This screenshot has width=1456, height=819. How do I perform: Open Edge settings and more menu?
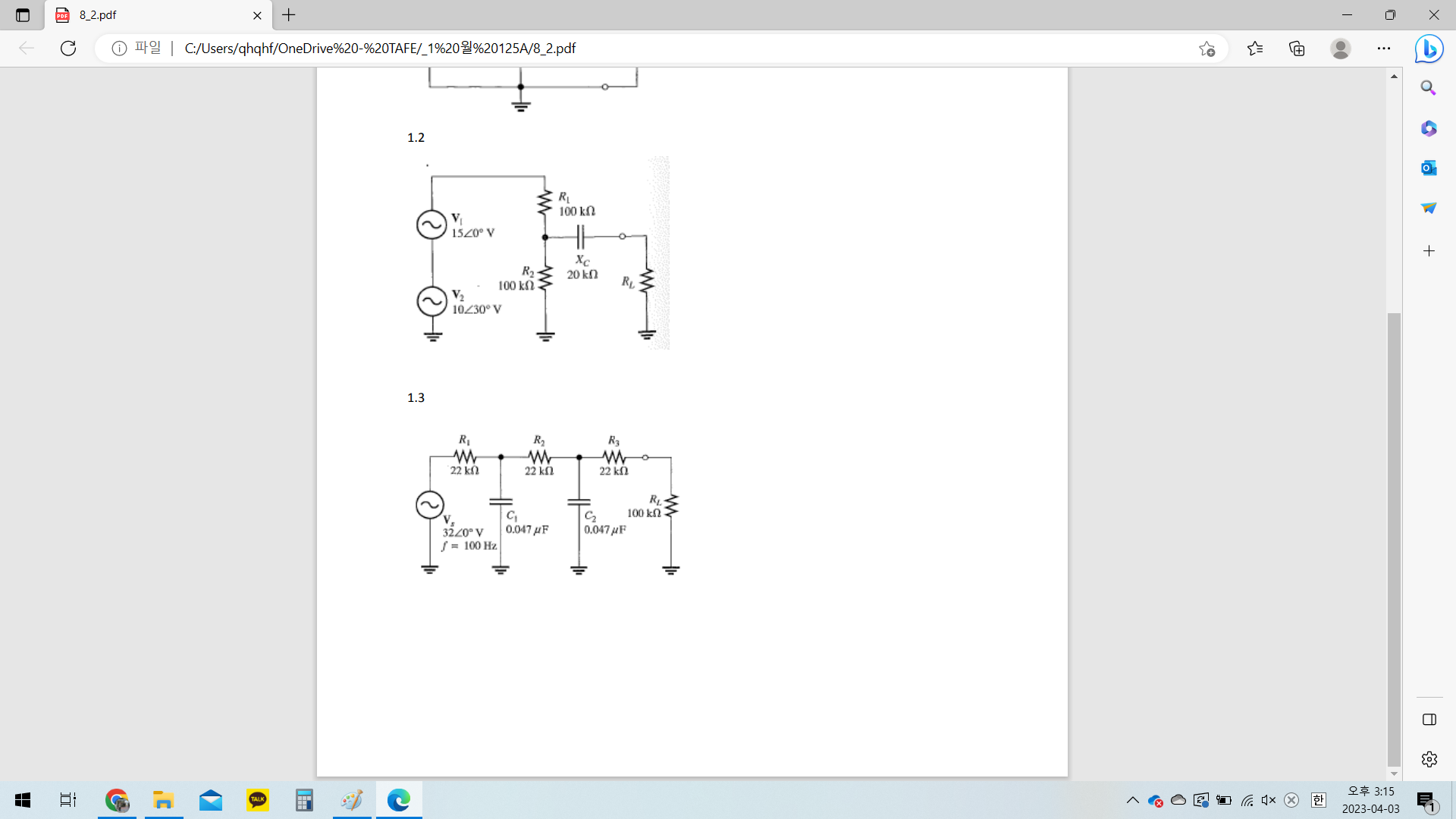coord(1384,49)
